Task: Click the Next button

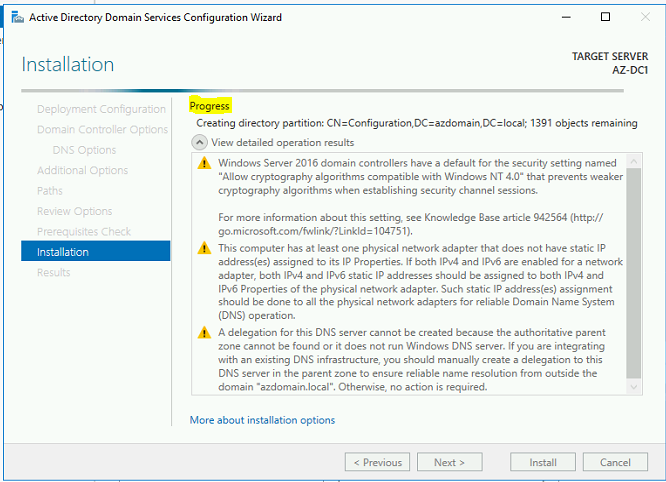Action: coord(449,462)
